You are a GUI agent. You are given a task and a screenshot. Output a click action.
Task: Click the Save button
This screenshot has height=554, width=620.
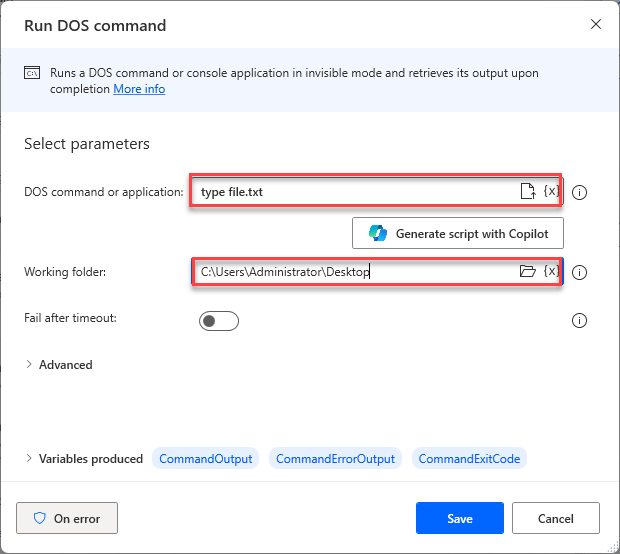click(x=460, y=518)
